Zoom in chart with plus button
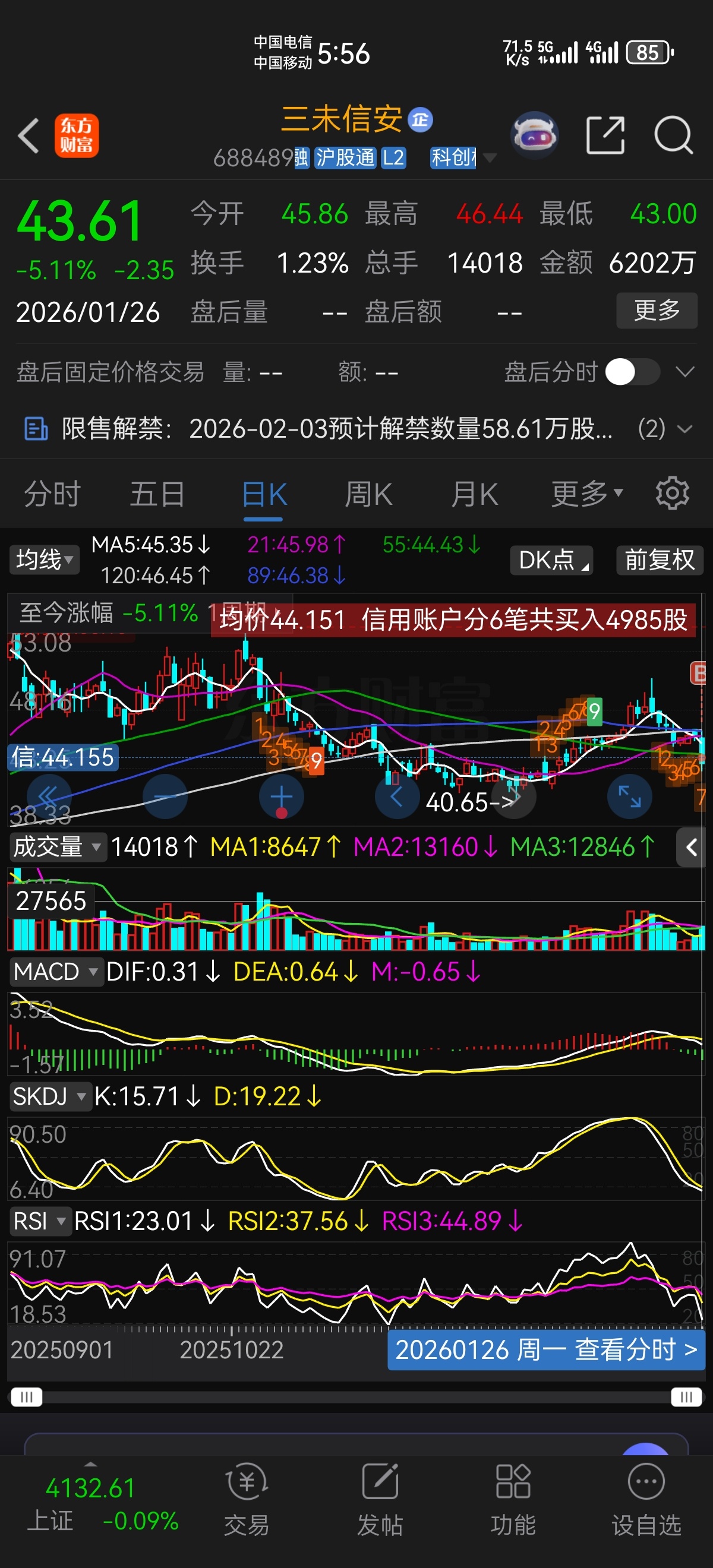This screenshot has width=713, height=1568. tap(281, 796)
